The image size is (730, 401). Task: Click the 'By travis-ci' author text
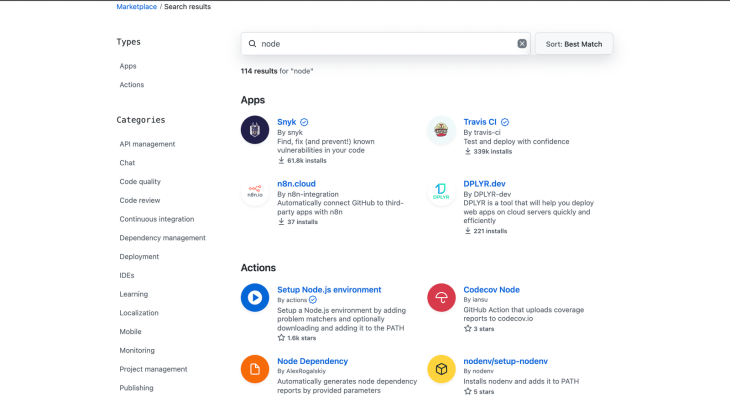coord(482,133)
